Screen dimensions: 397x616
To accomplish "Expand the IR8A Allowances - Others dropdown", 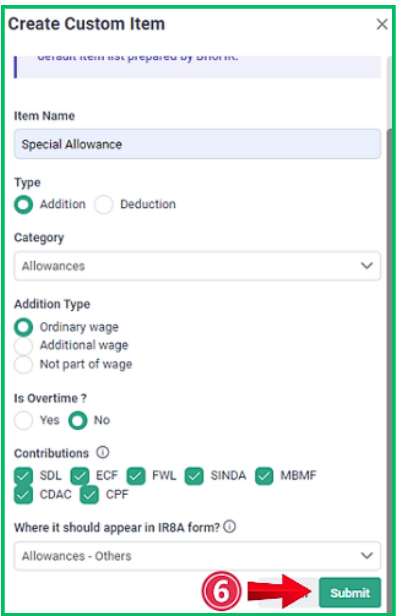I will pos(197,556).
